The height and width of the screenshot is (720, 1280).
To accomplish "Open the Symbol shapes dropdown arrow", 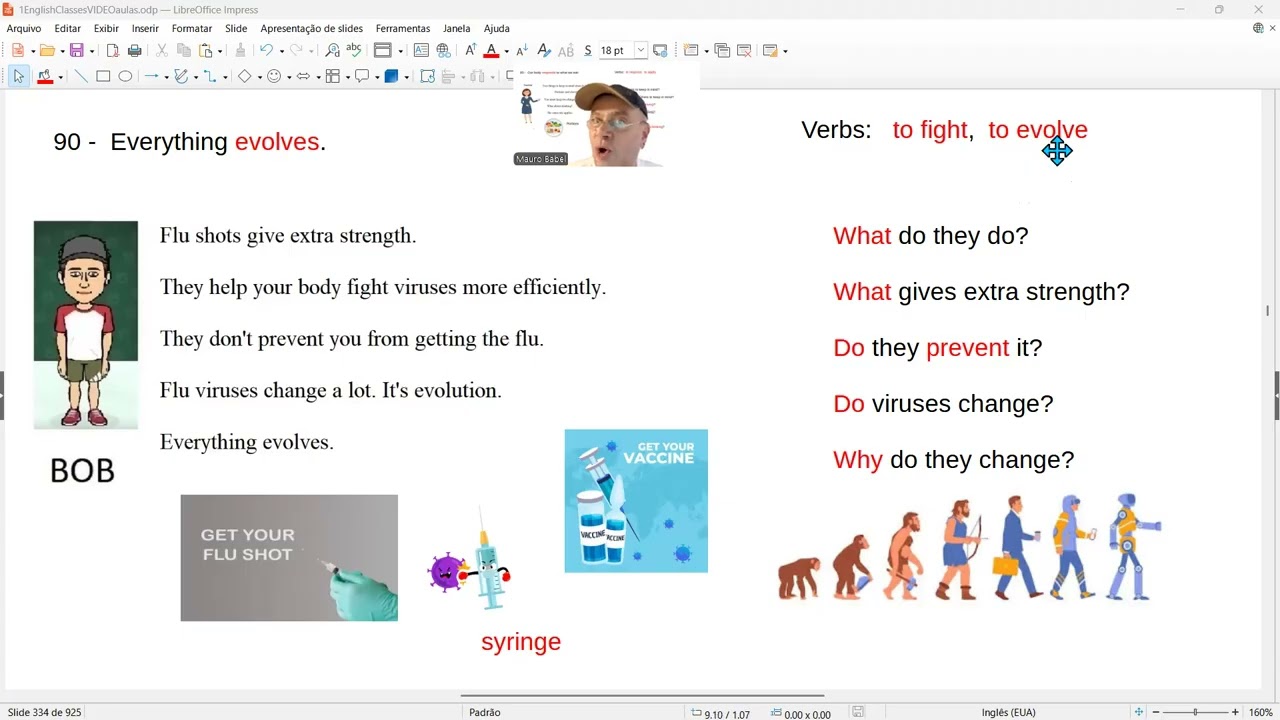I will 289,76.
